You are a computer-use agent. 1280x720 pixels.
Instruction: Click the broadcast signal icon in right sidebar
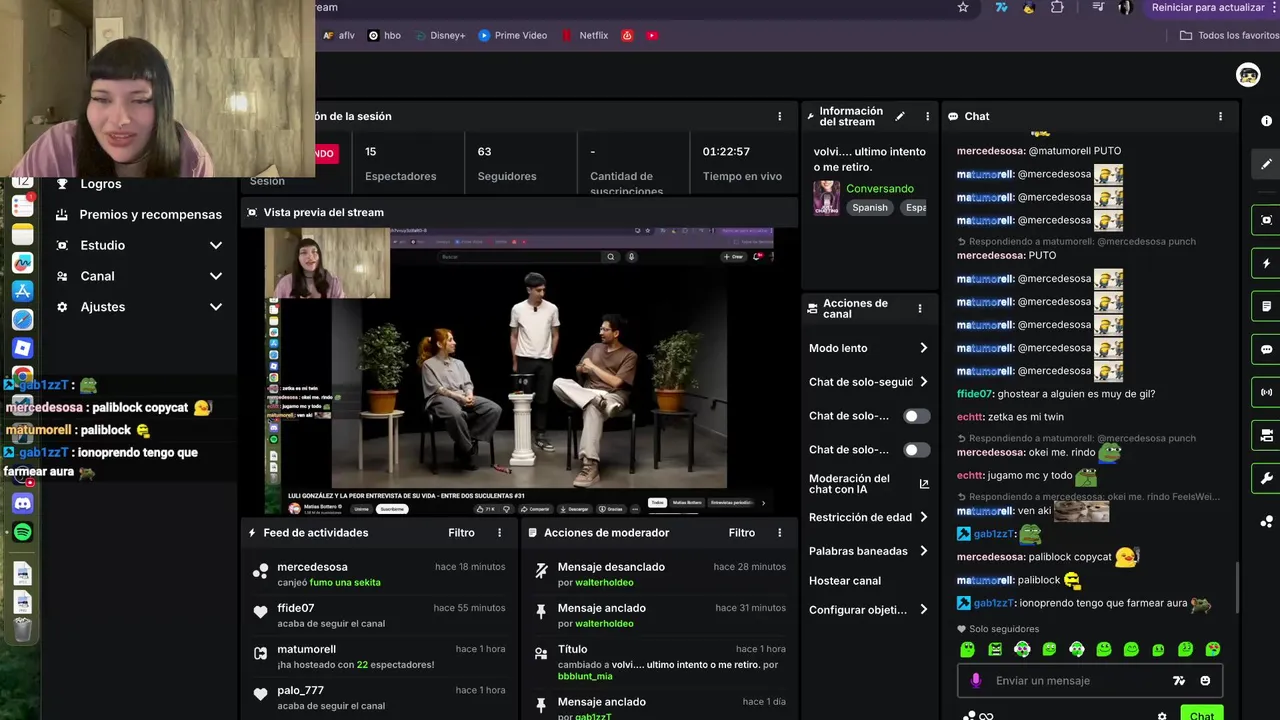click(x=1267, y=392)
